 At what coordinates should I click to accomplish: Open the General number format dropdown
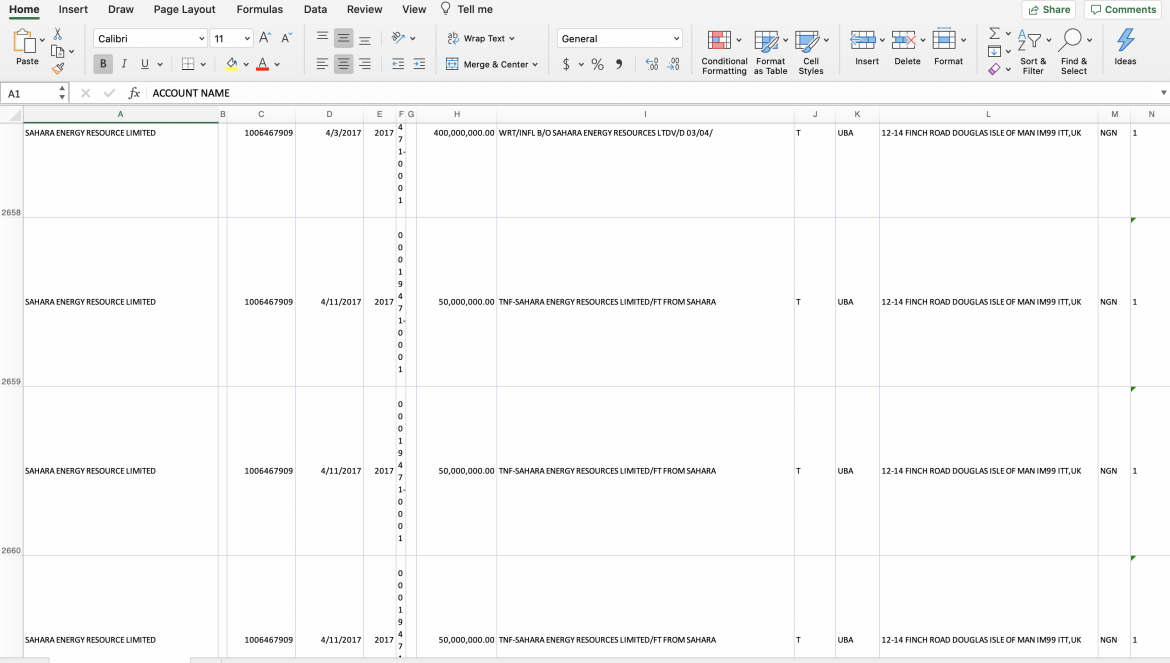(x=676, y=38)
